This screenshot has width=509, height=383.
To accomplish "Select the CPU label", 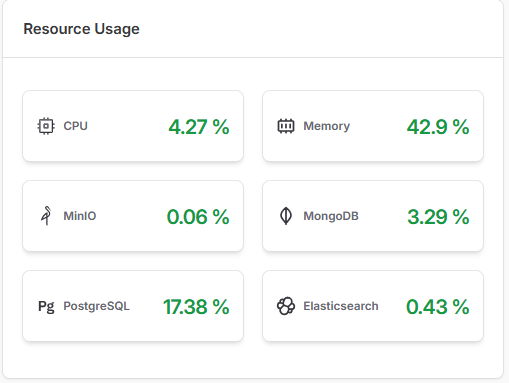I will point(76,126).
